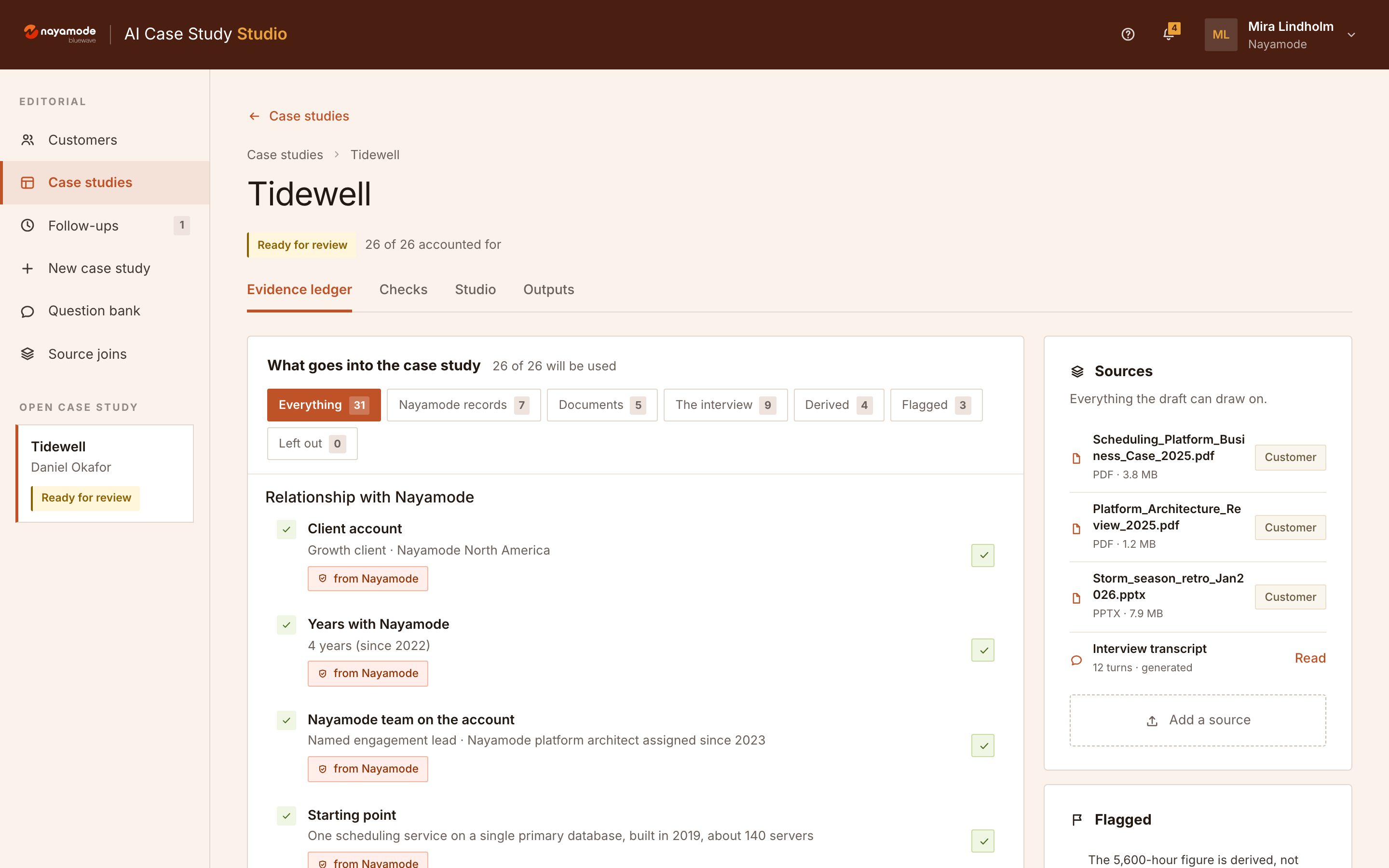Click Case studies in the breadcrumb
Viewport: 1389px width, 868px height.
click(x=285, y=155)
